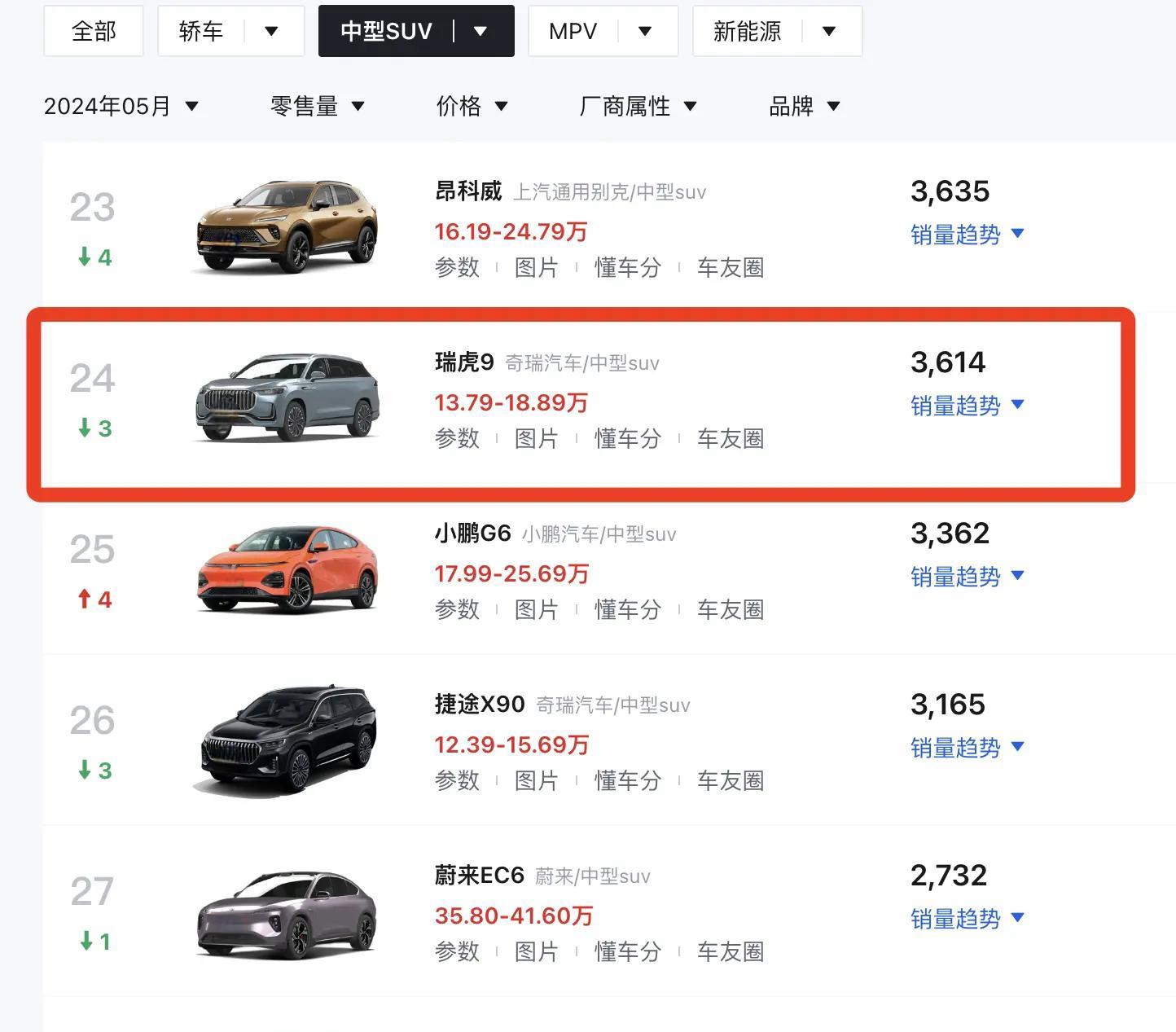
Task: Click 图片 link for 昂科威
Action: 536,267
